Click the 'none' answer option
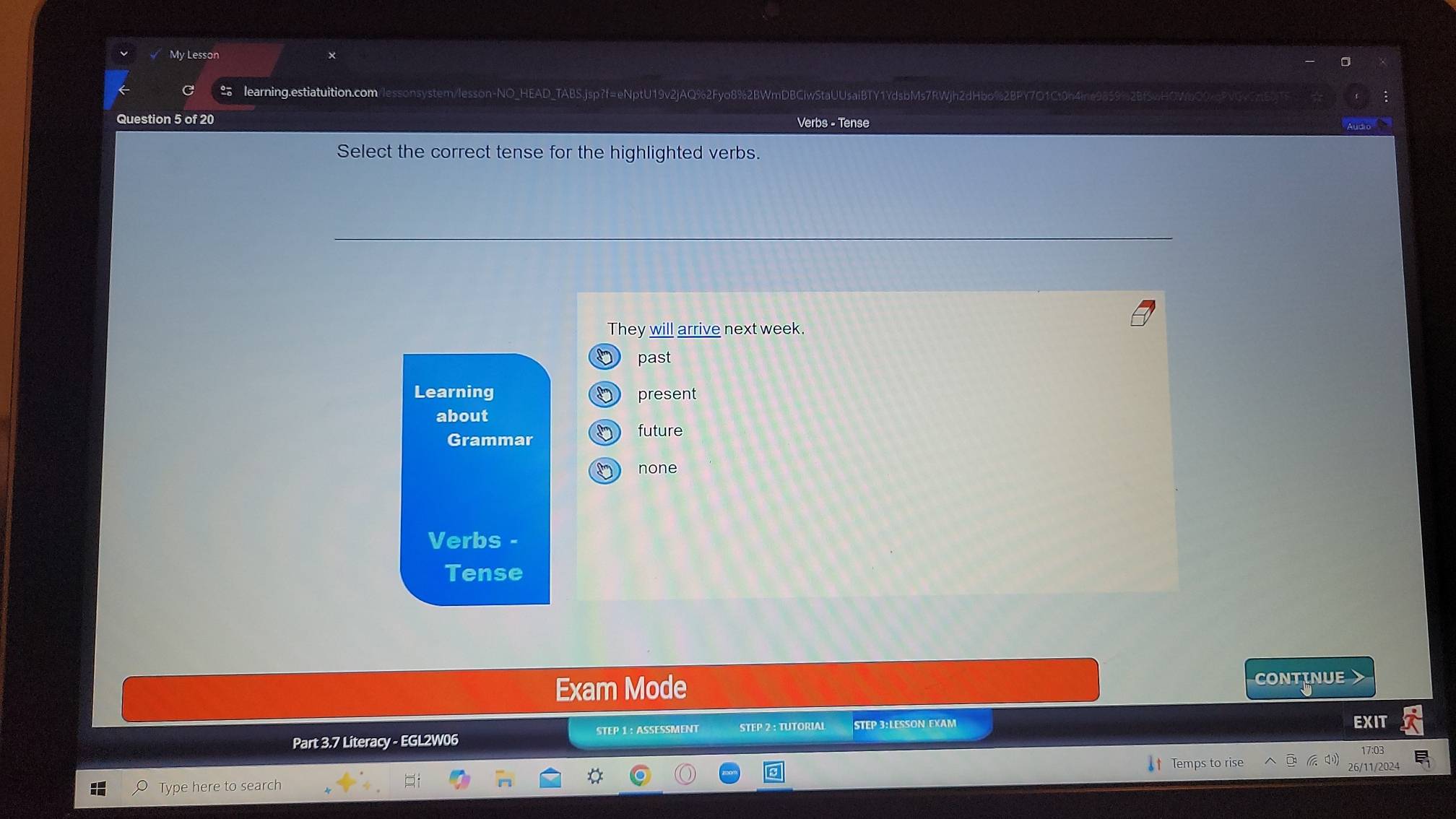 coord(604,468)
